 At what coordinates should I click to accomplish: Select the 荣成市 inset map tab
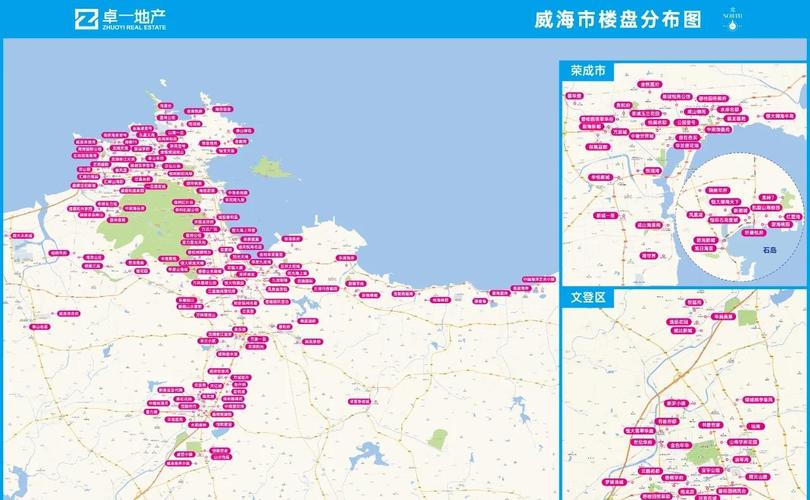click(589, 71)
